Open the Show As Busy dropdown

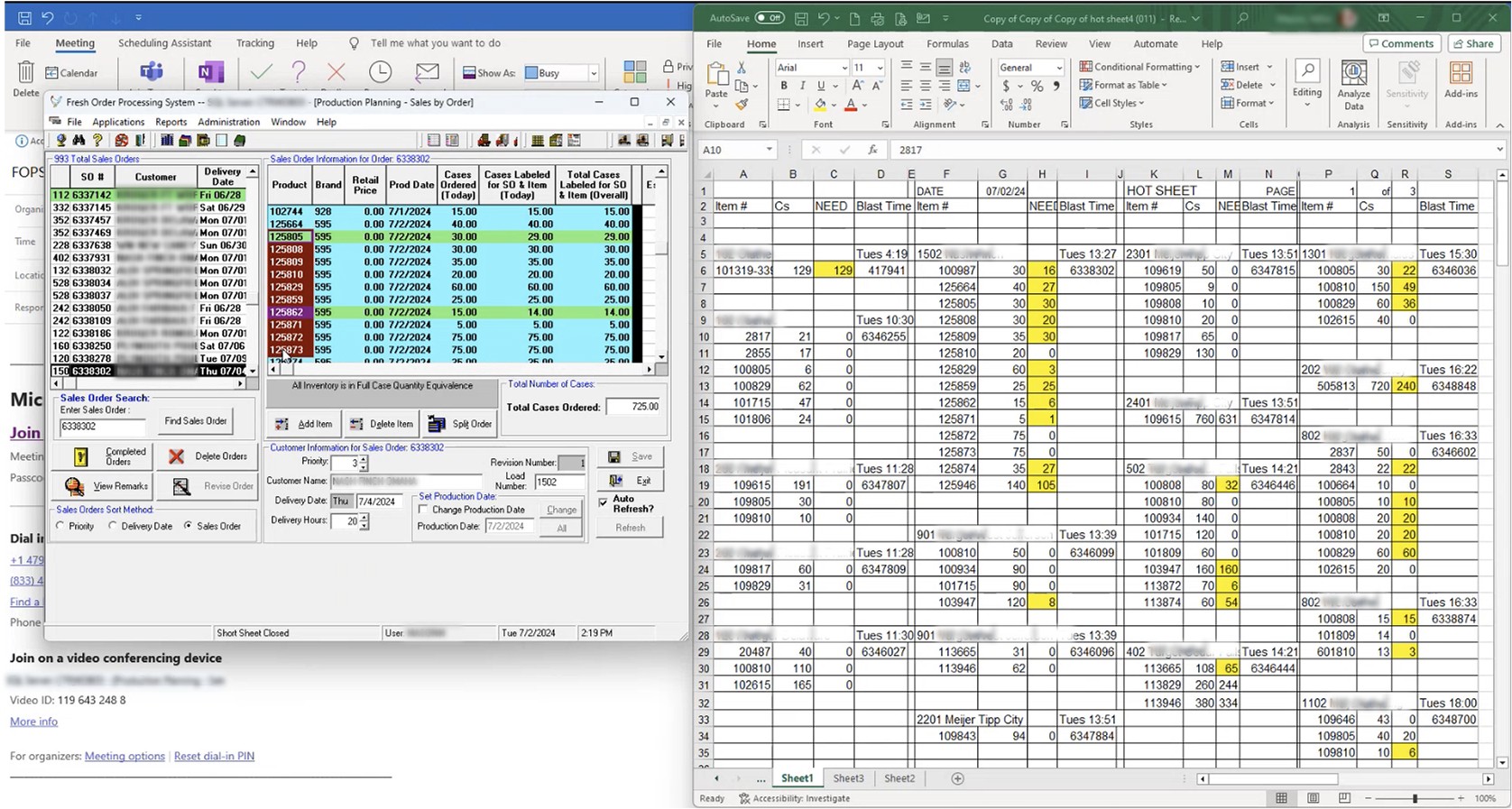coord(593,73)
